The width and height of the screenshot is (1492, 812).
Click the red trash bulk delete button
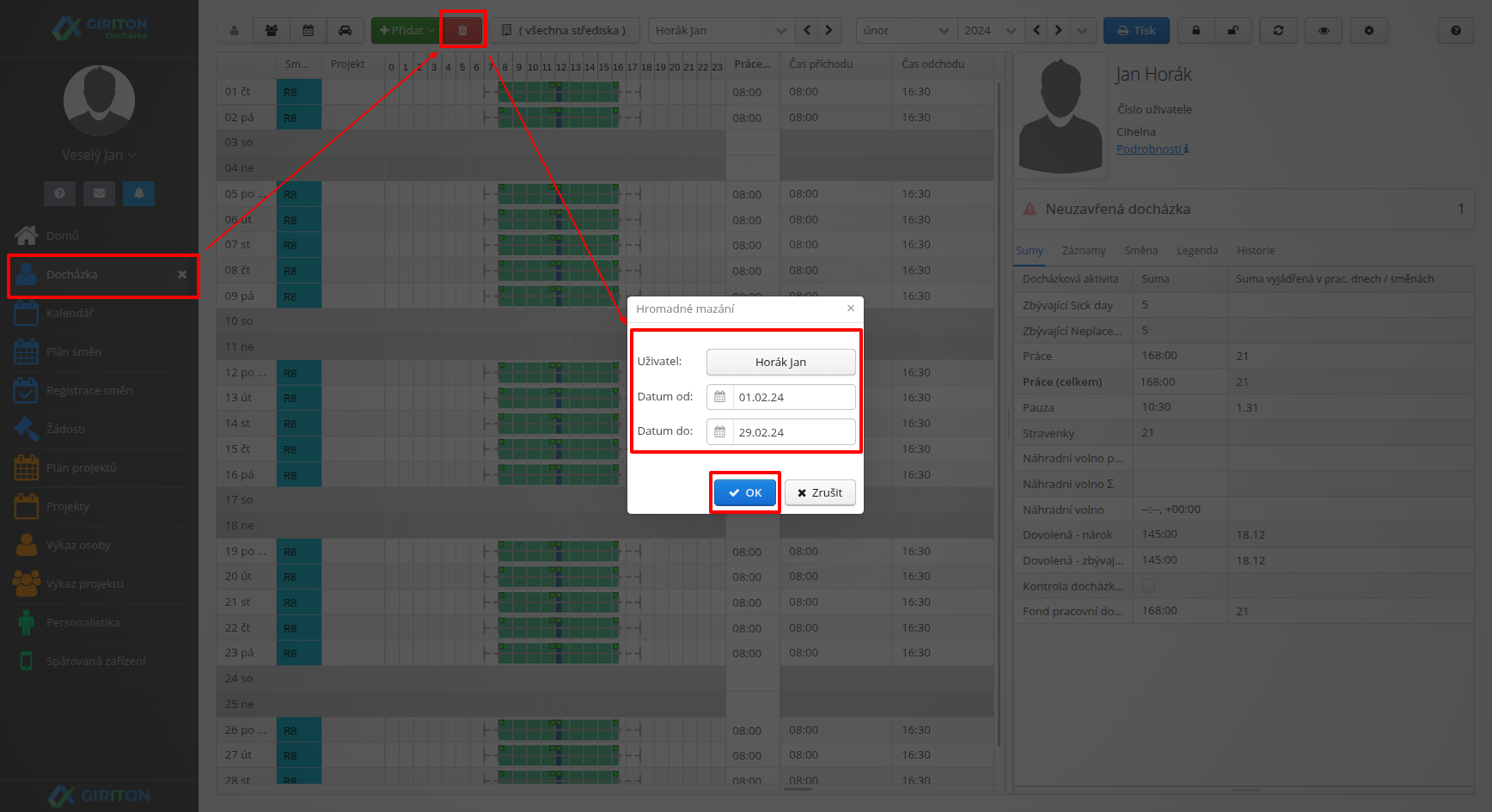point(462,31)
